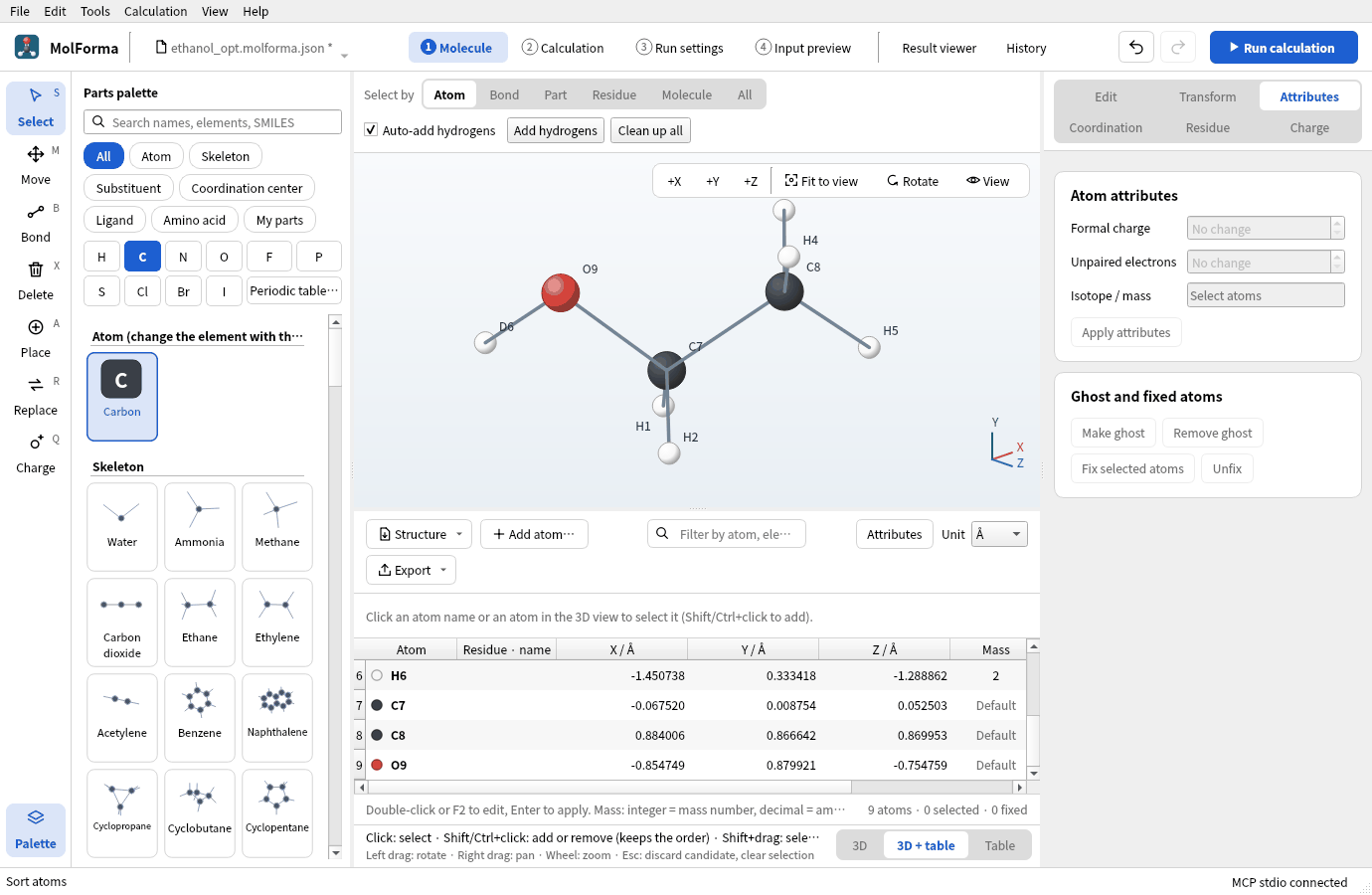Image resolution: width=1372 pixels, height=895 pixels.
Task: Set selection mode to Bond
Action: point(504,94)
